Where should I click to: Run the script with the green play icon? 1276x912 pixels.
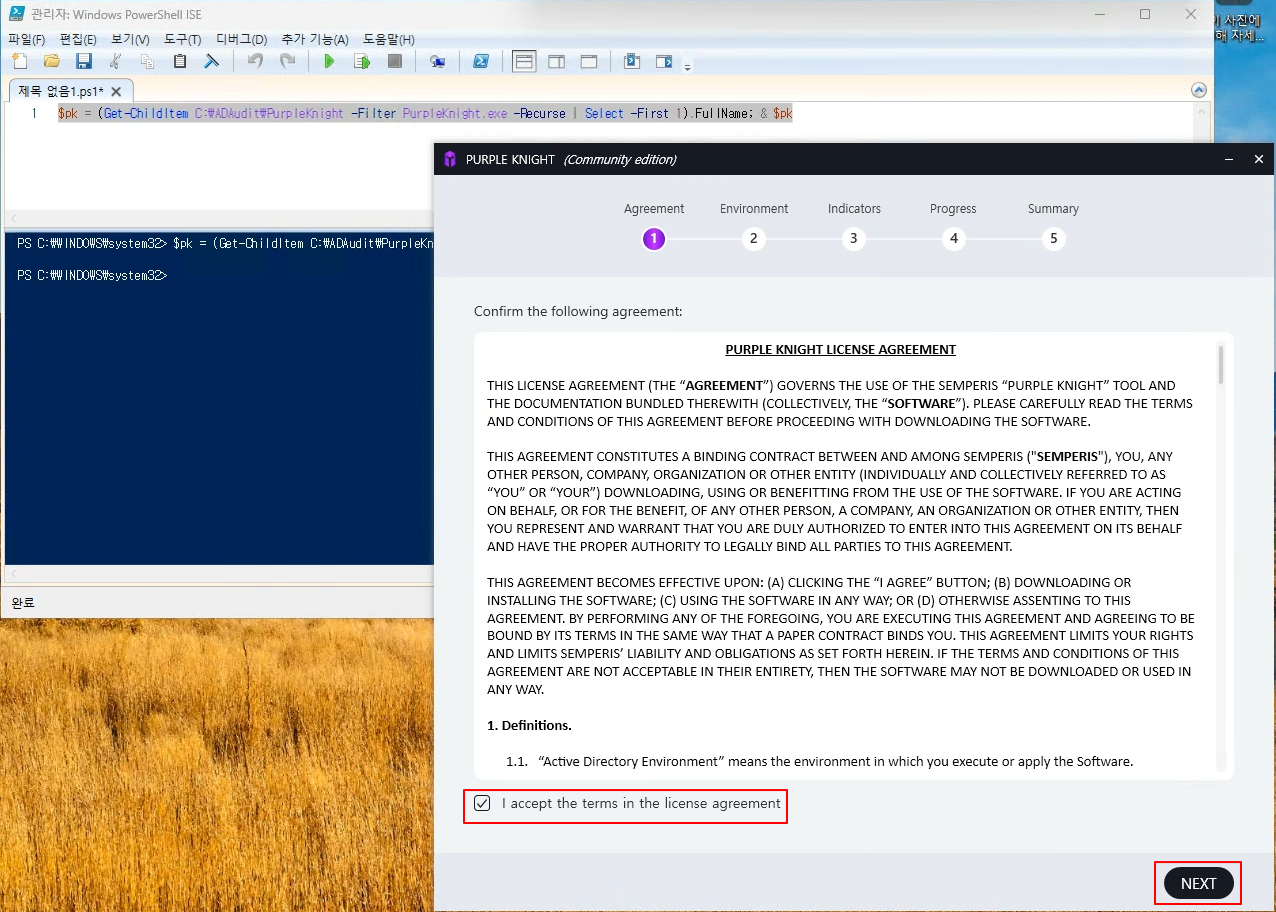[329, 61]
